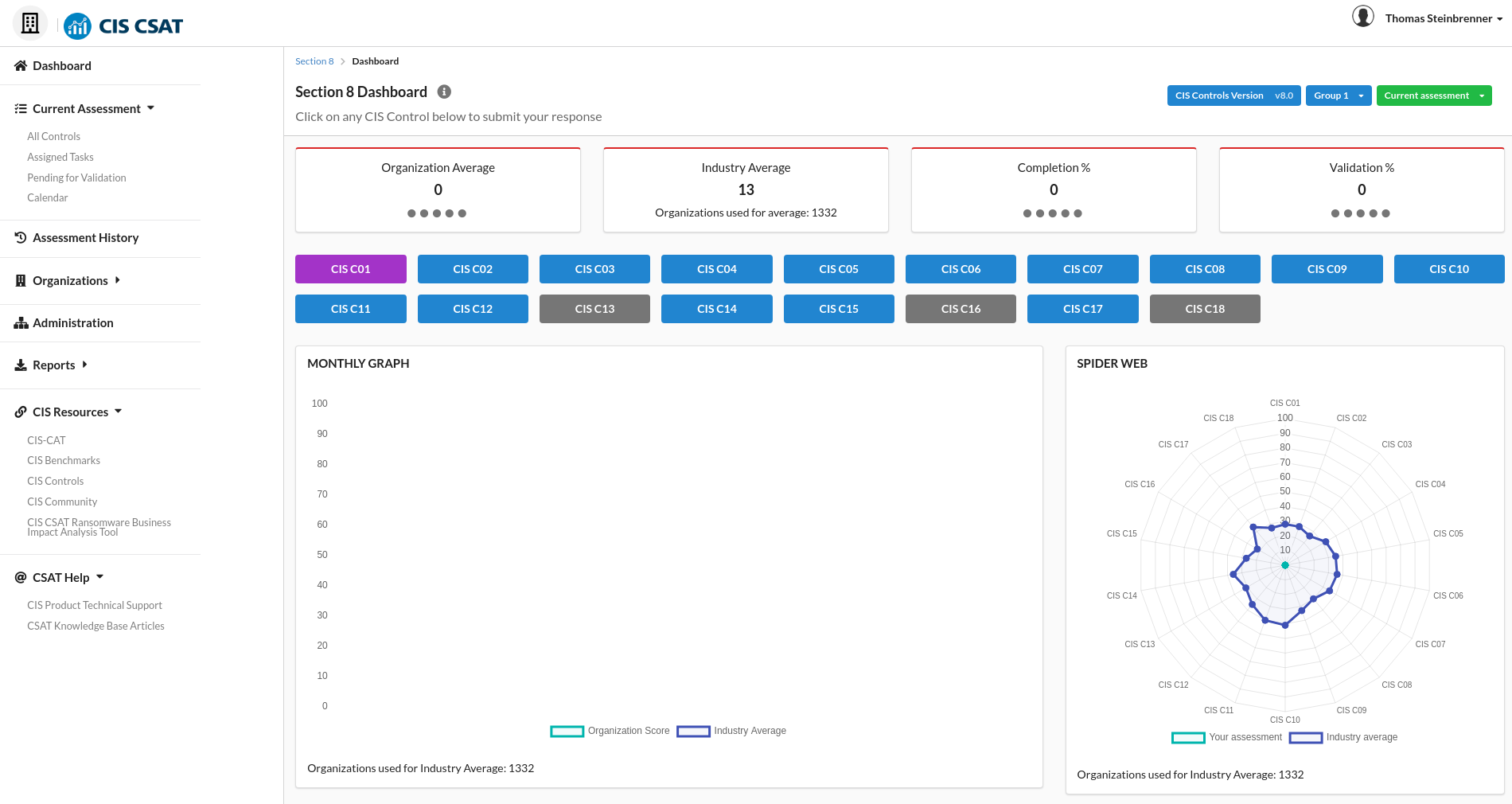Open the Current assessment dropdown
The height and width of the screenshot is (804, 1512).
click(x=1434, y=96)
